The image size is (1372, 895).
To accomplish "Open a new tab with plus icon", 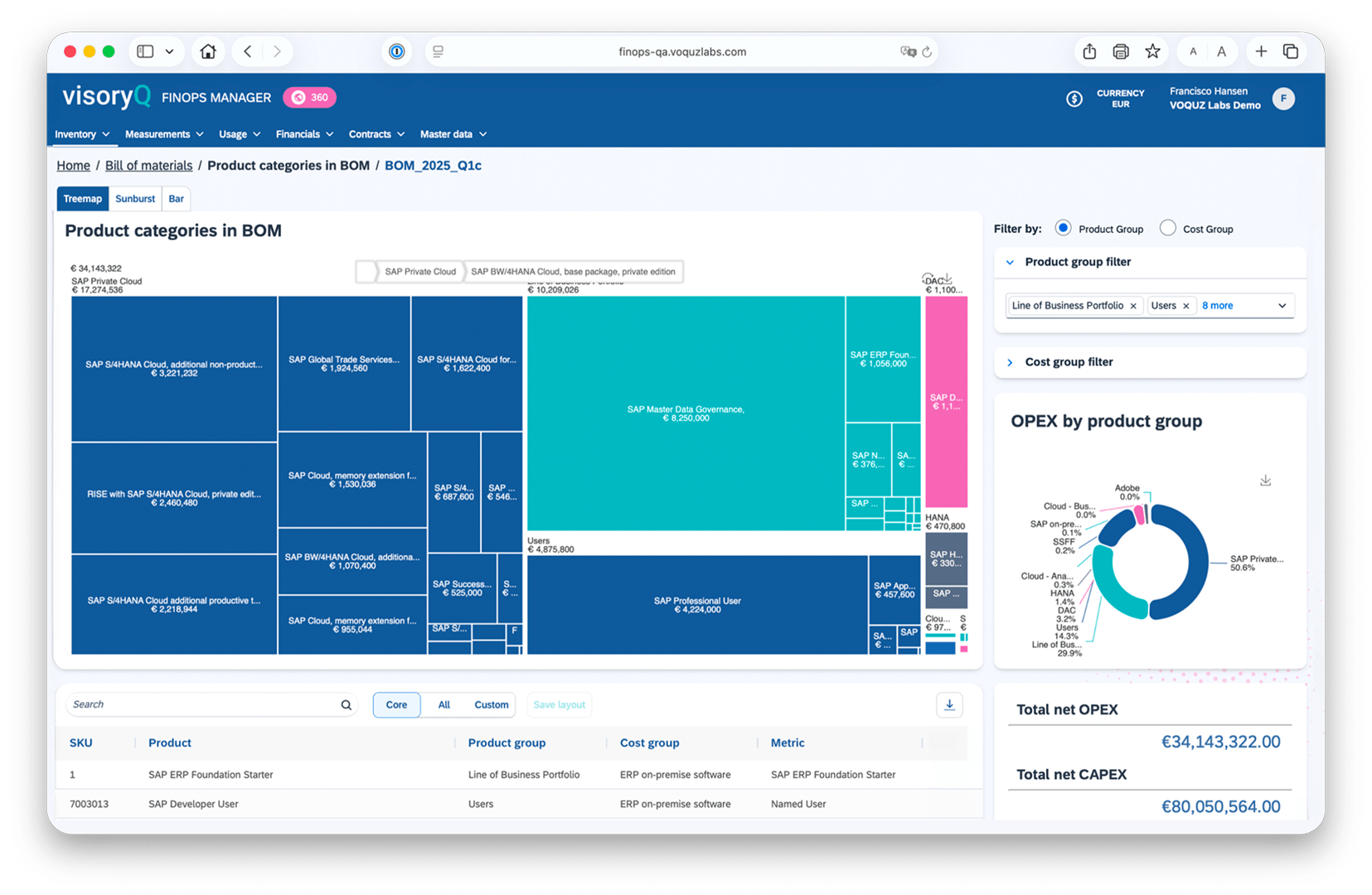I will click(x=1261, y=51).
